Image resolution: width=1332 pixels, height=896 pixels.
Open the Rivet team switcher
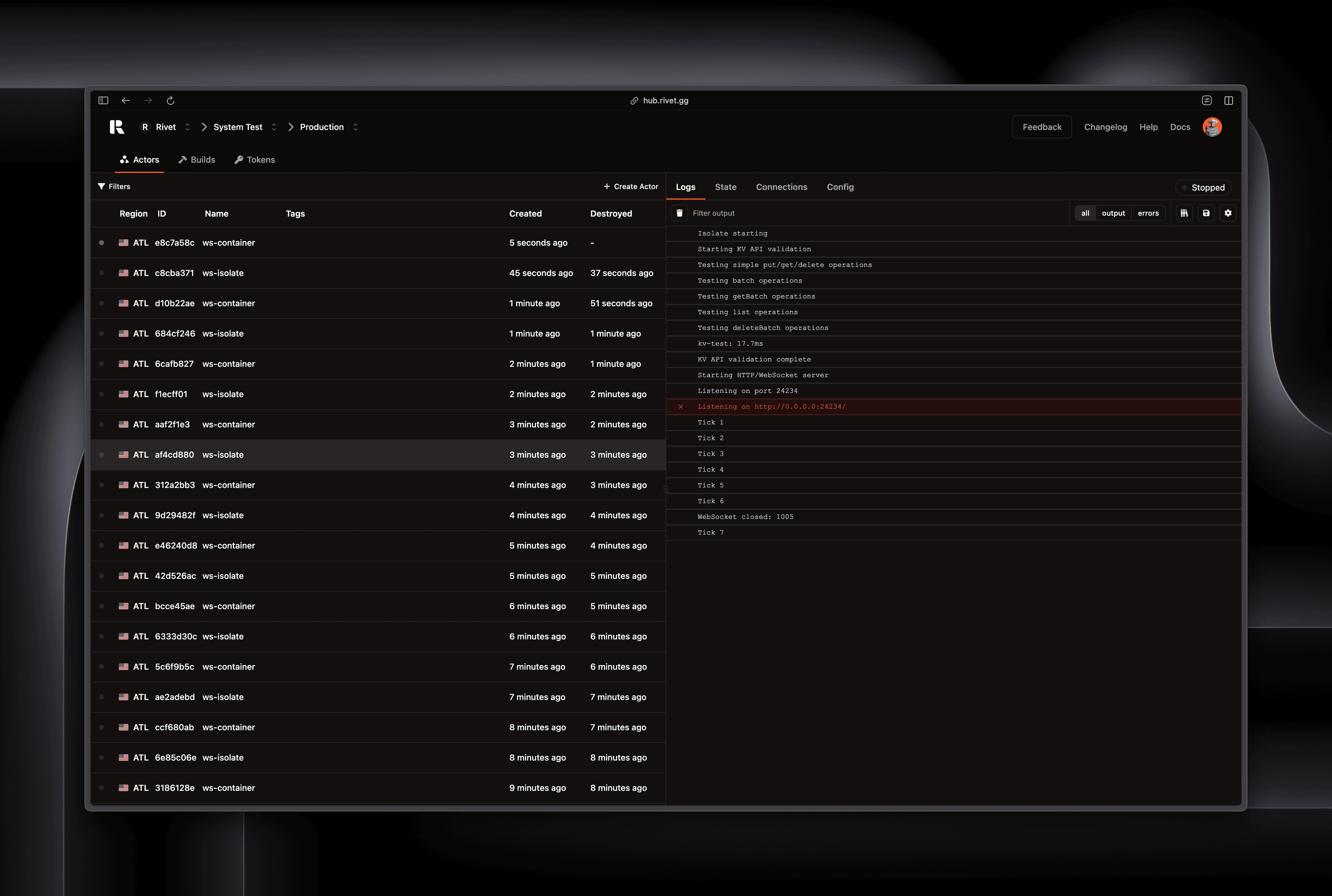(x=166, y=127)
